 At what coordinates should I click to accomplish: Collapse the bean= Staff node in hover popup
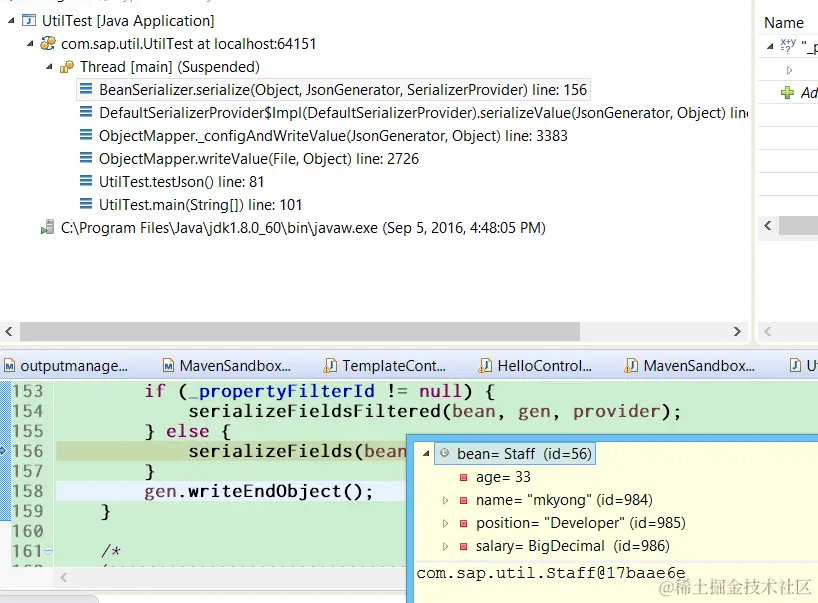tap(426, 454)
